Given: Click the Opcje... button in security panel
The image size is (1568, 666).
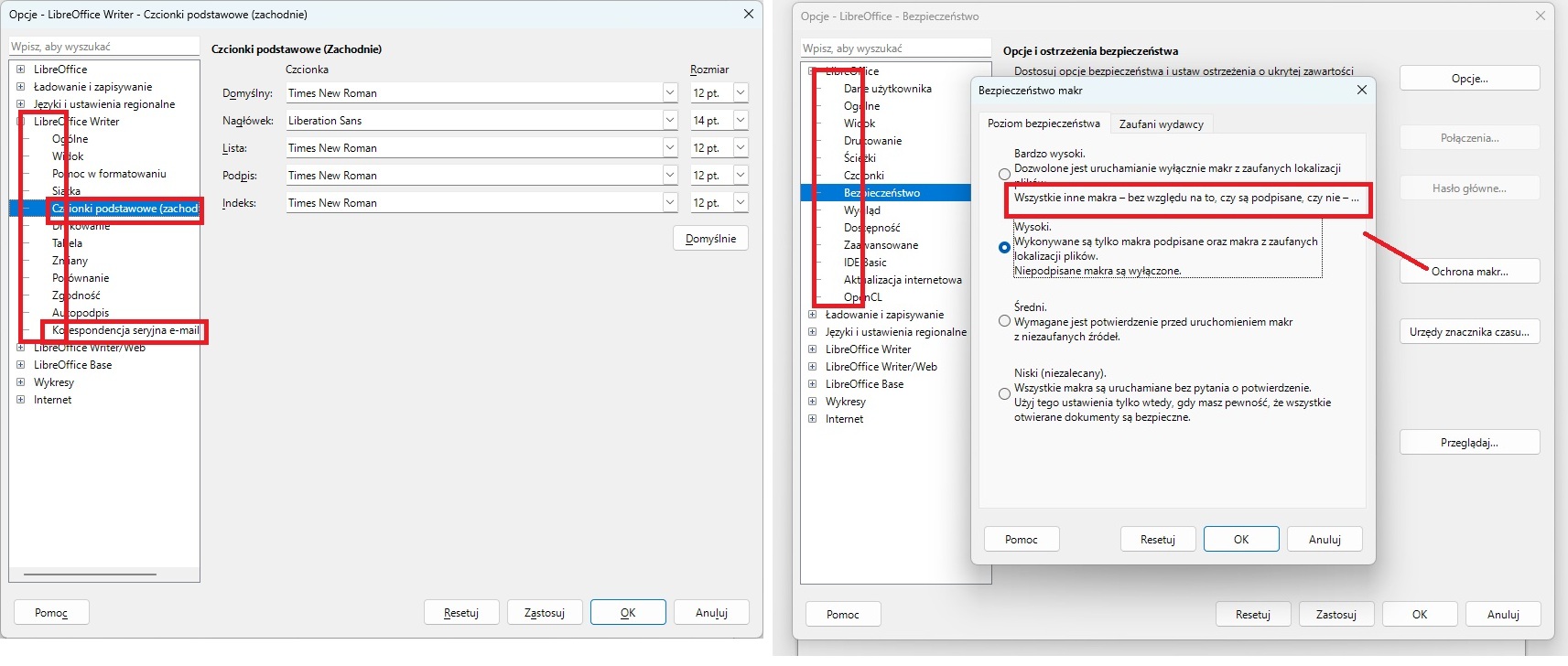Looking at the screenshot, I should coord(1470,79).
